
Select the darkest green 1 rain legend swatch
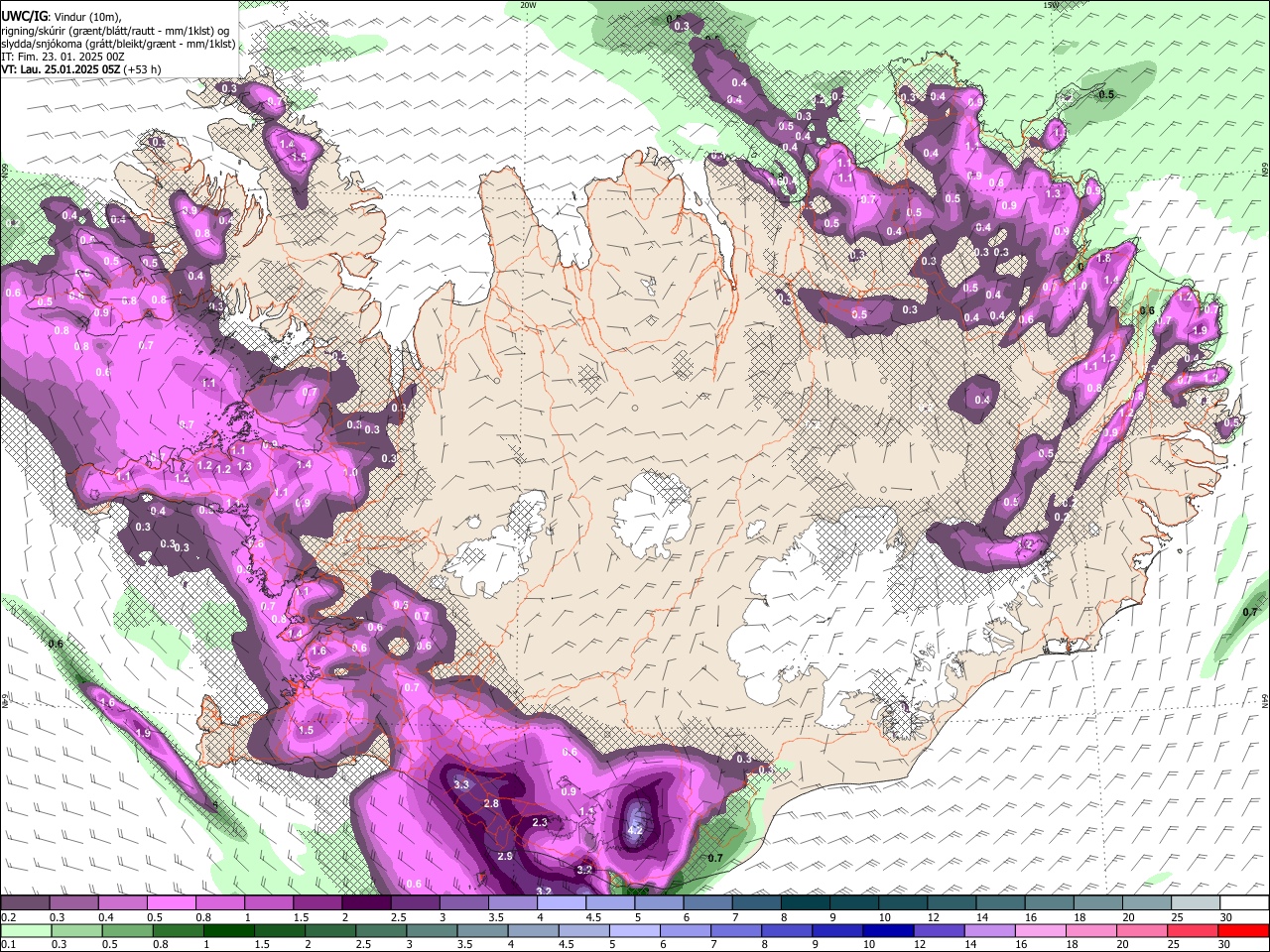pyautogui.click(x=229, y=931)
